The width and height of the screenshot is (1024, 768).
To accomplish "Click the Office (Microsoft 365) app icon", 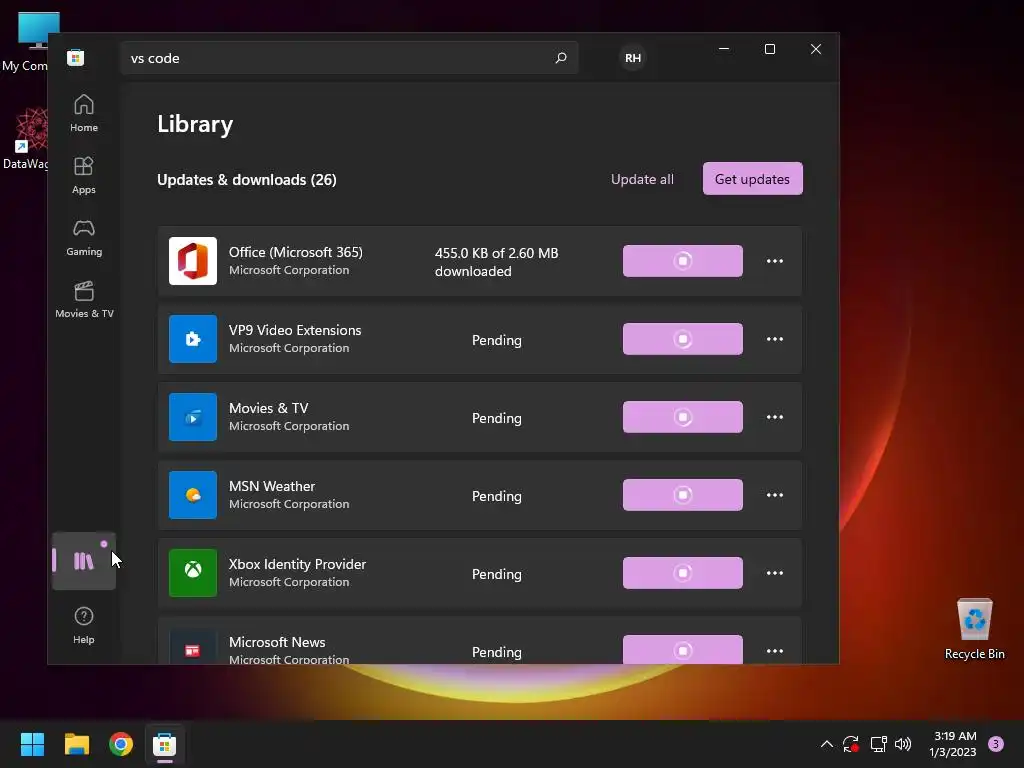I will point(193,261).
